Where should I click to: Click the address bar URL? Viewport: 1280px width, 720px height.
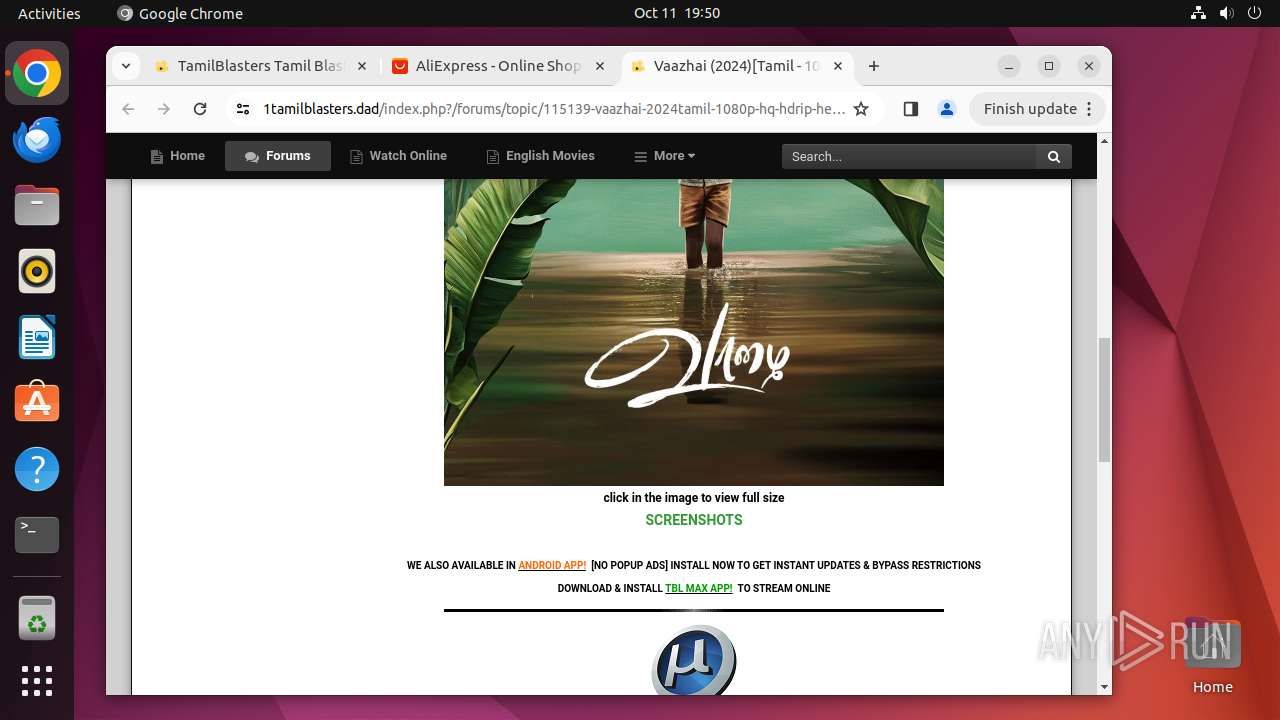554,109
